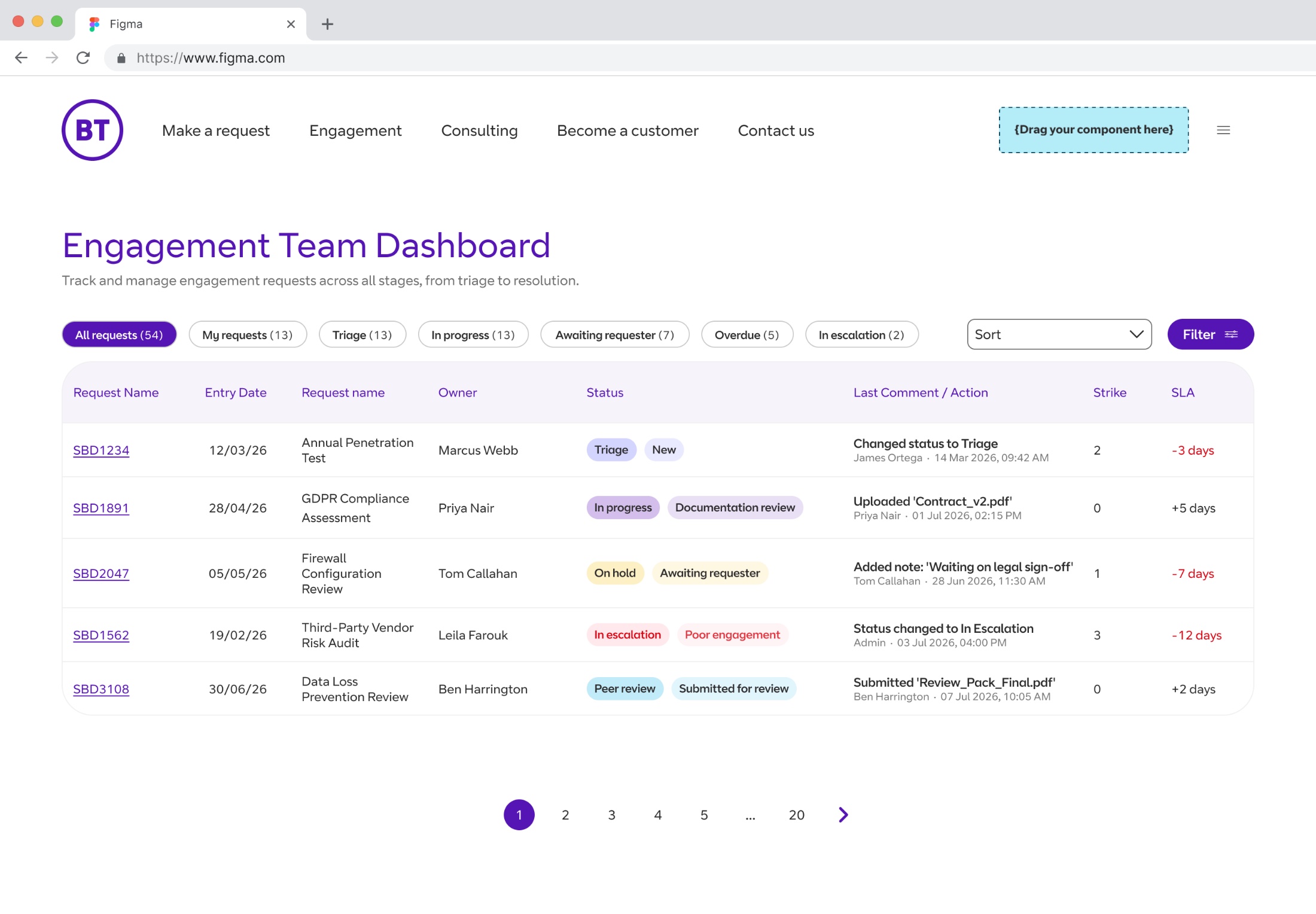Open Make a request menu

[216, 130]
